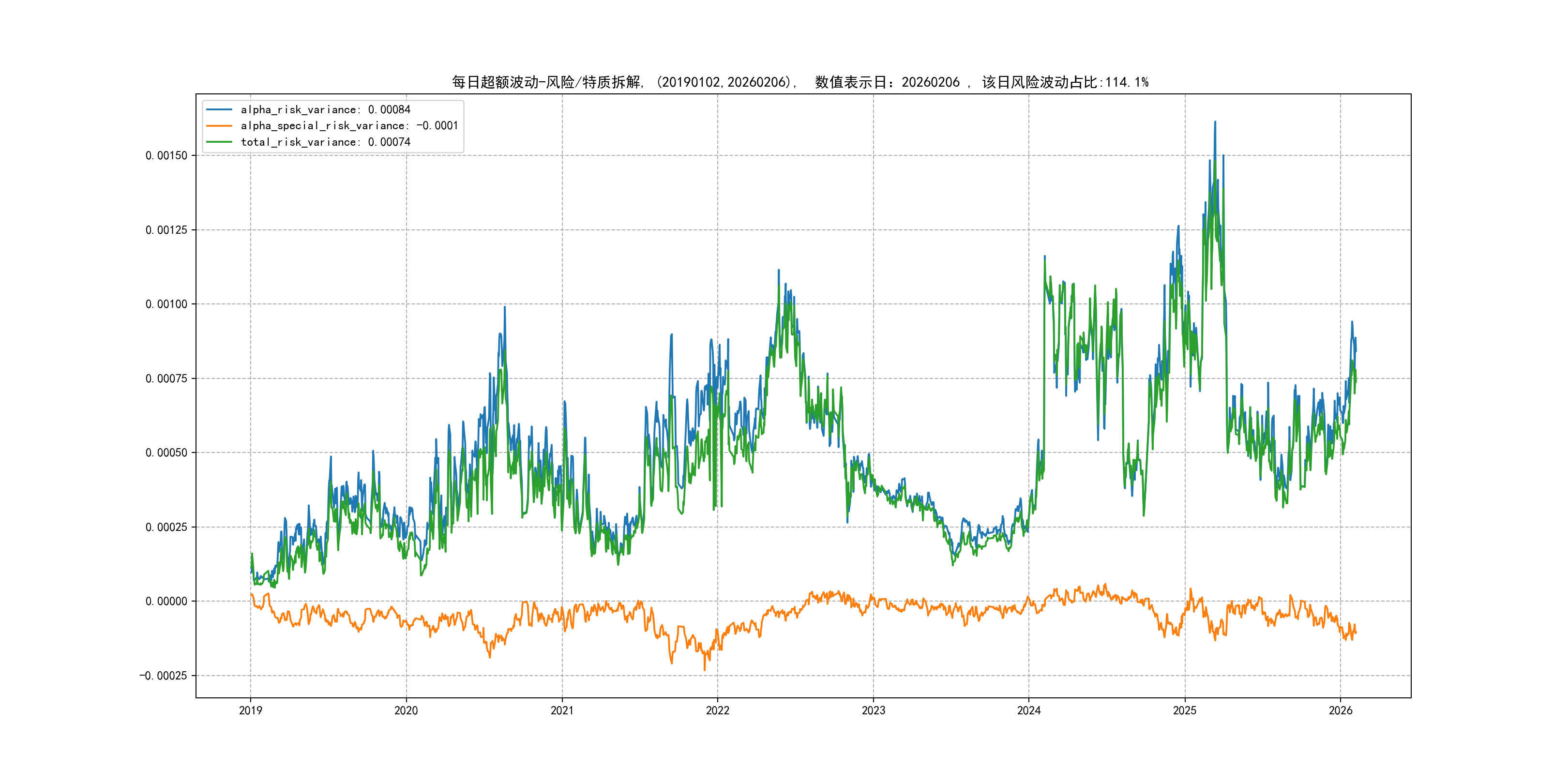Click the 2020 x-axis tick label

406,710
